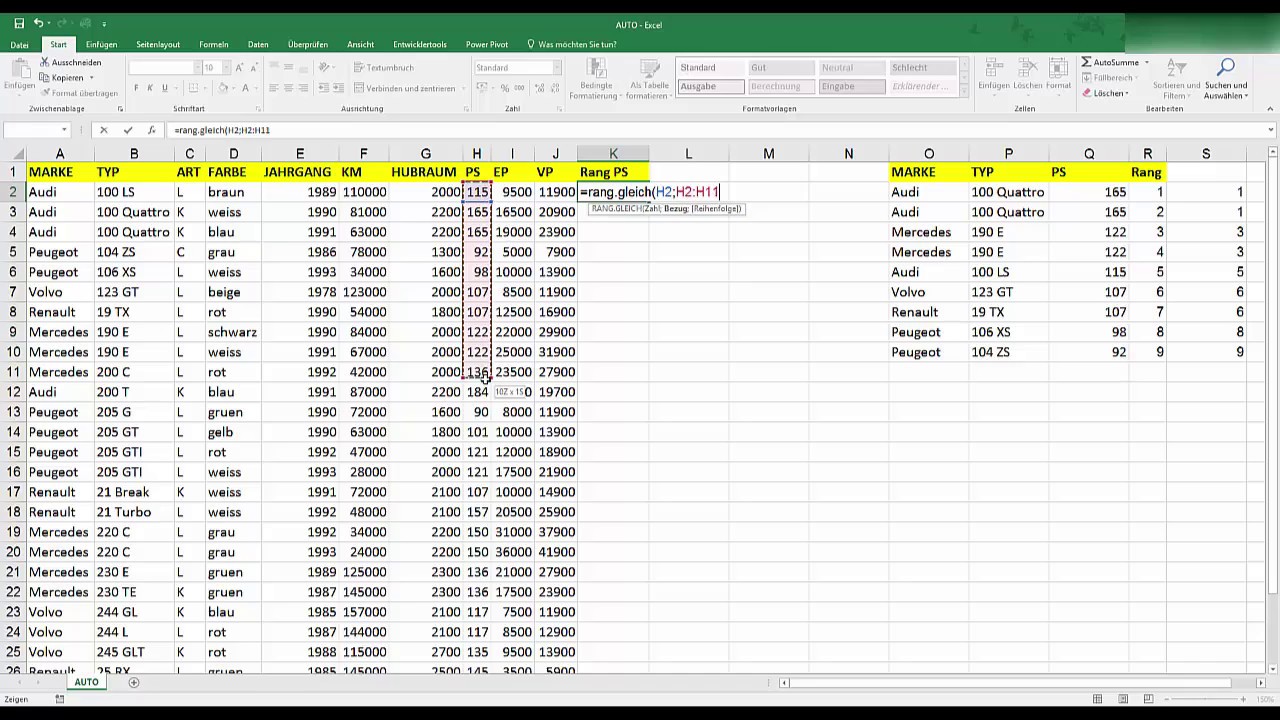Toggle italic with the K button
This screenshot has width=1280, height=720.
click(x=151, y=88)
